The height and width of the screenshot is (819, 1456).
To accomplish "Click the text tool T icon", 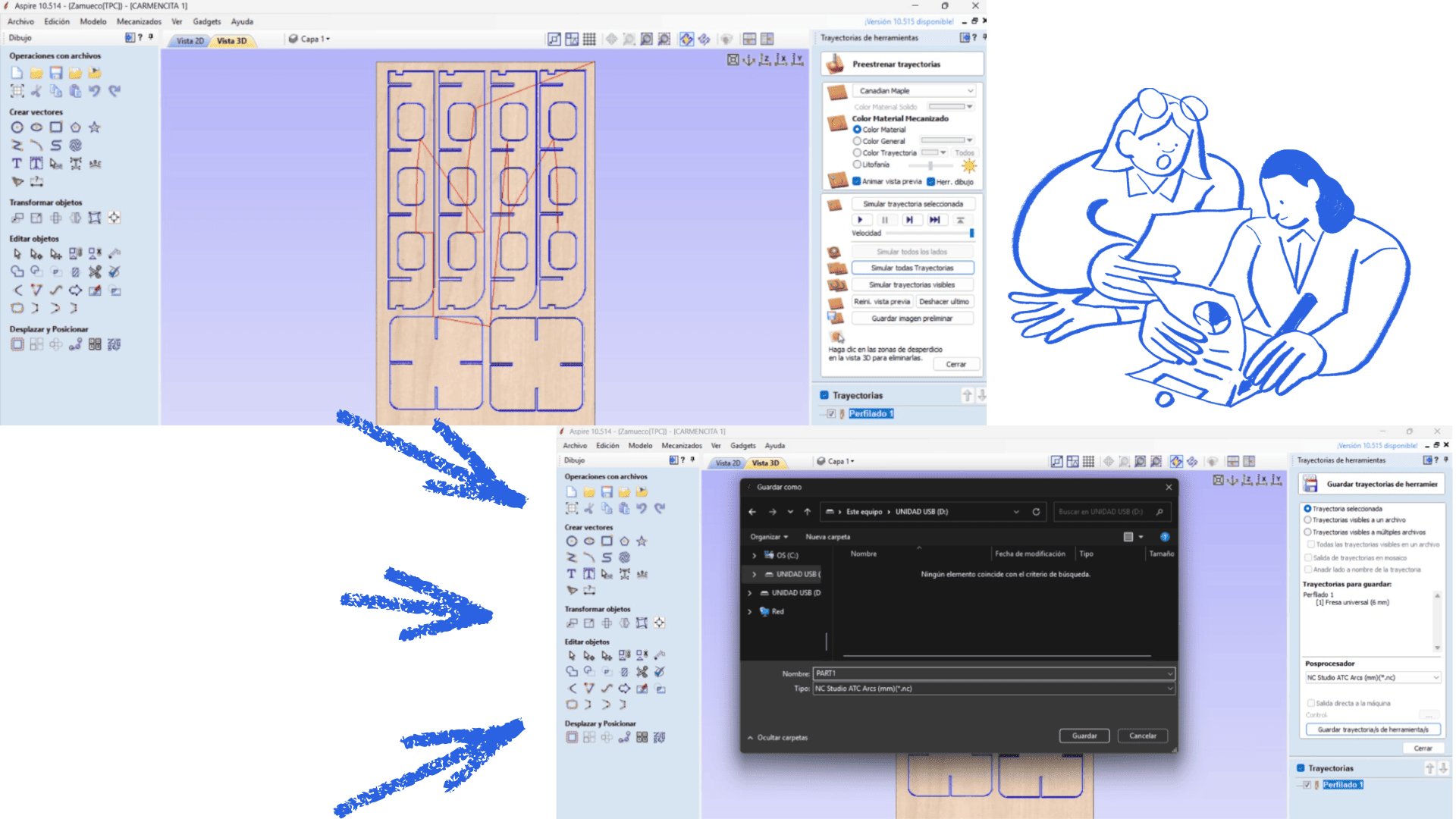I will pyautogui.click(x=17, y=163).
